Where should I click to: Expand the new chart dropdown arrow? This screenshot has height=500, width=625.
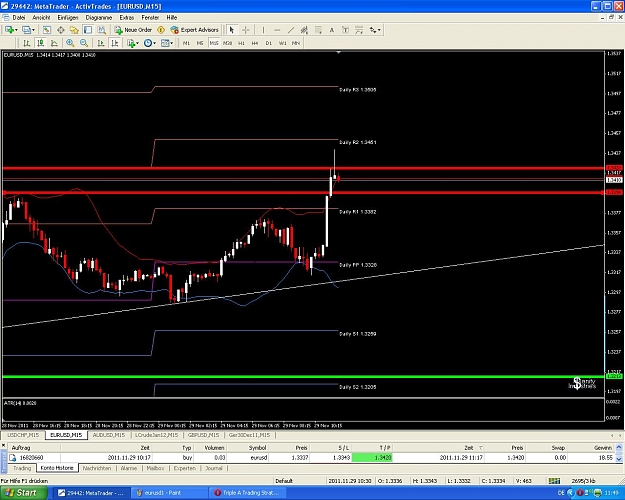16,30
